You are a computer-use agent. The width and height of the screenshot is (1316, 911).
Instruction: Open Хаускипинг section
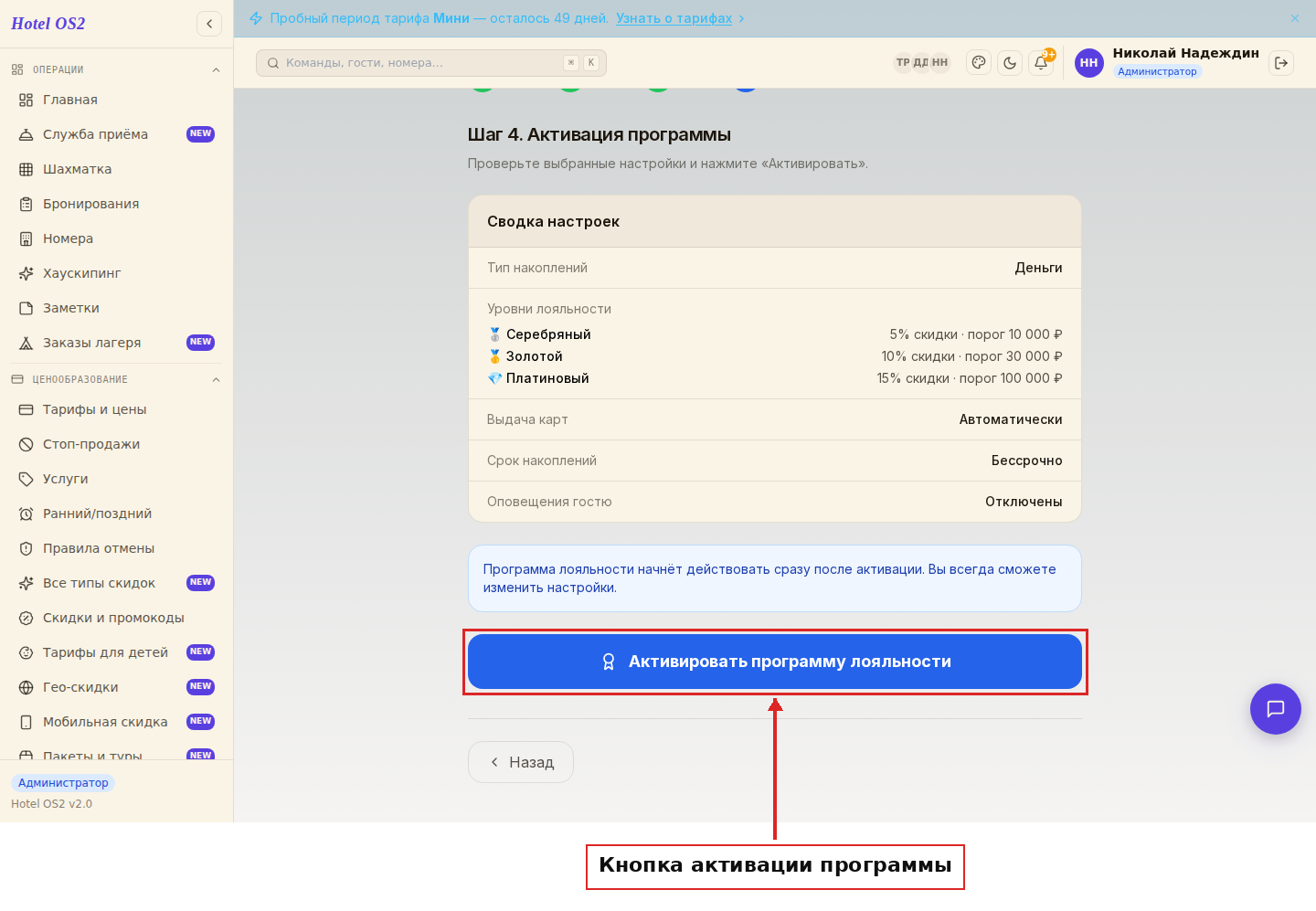tap(117, 273)
